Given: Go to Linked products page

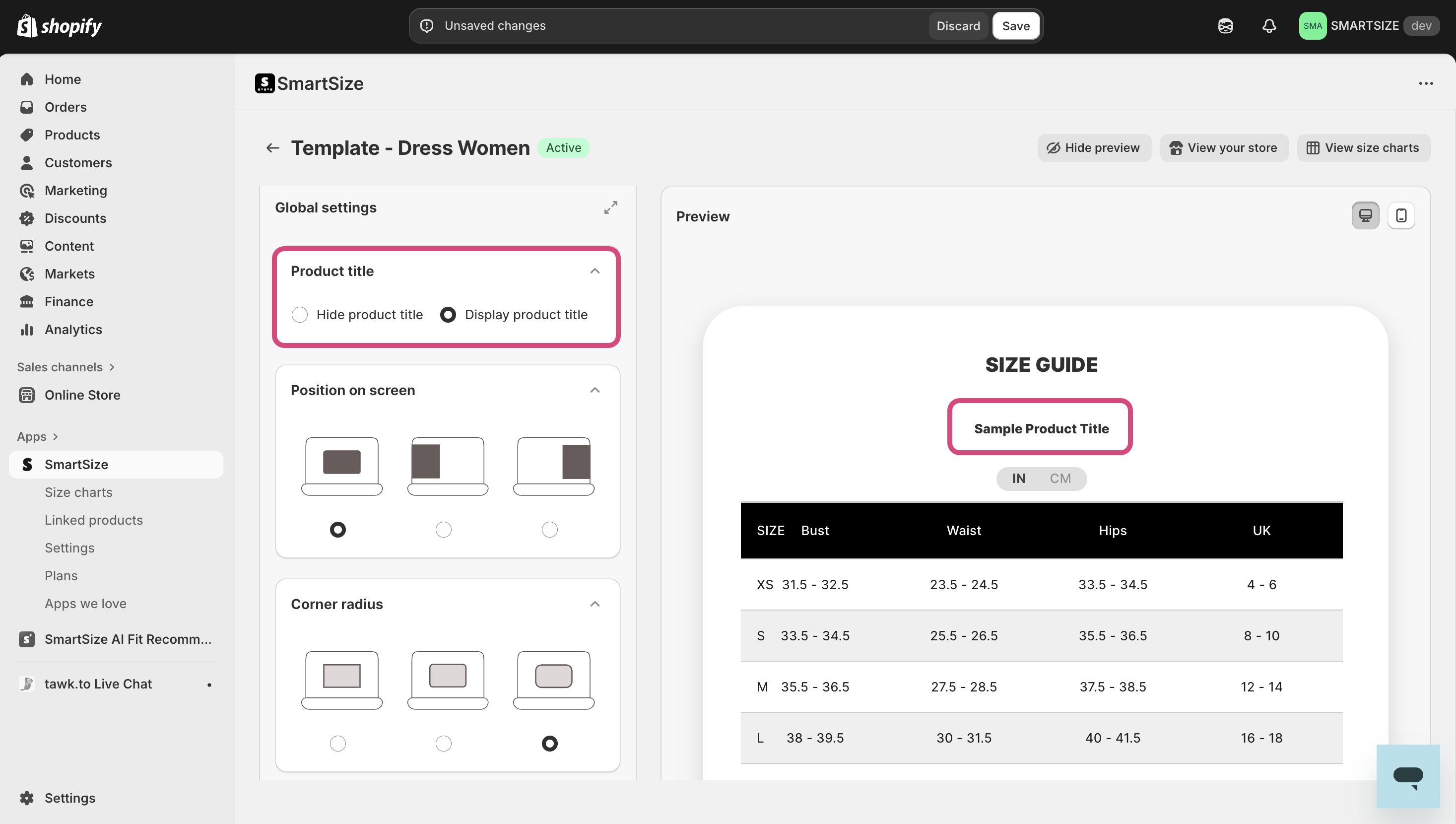Looking at the screenshot, I should [93, 520].
